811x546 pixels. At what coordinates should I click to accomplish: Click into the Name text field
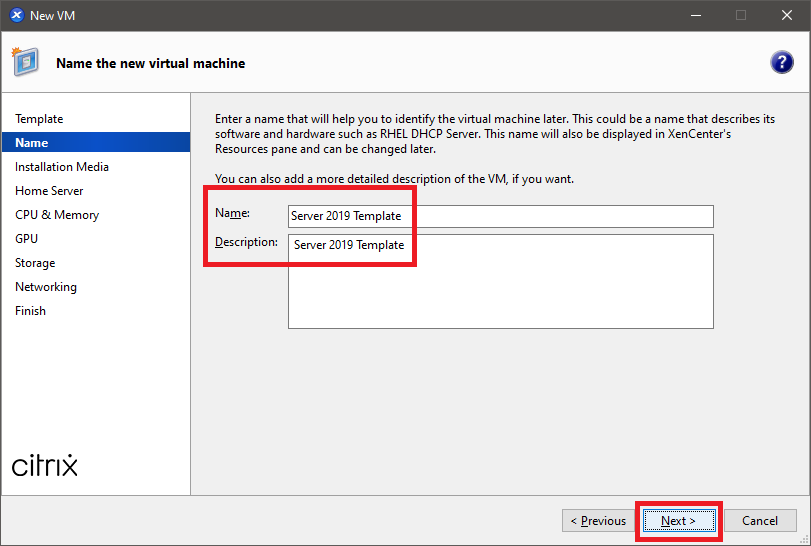coord(500,216)
